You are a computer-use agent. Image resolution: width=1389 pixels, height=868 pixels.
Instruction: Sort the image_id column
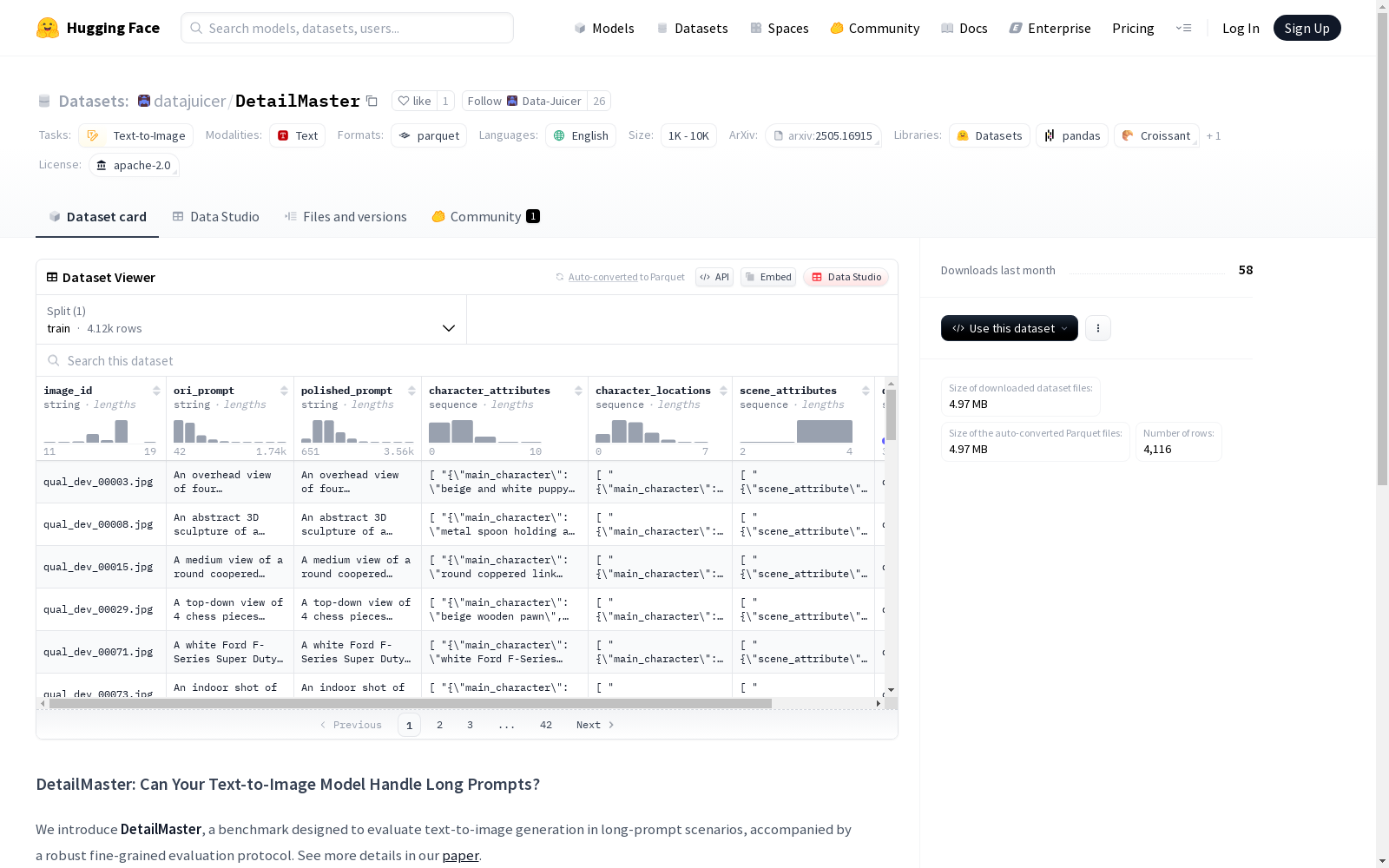coord(156,391)
